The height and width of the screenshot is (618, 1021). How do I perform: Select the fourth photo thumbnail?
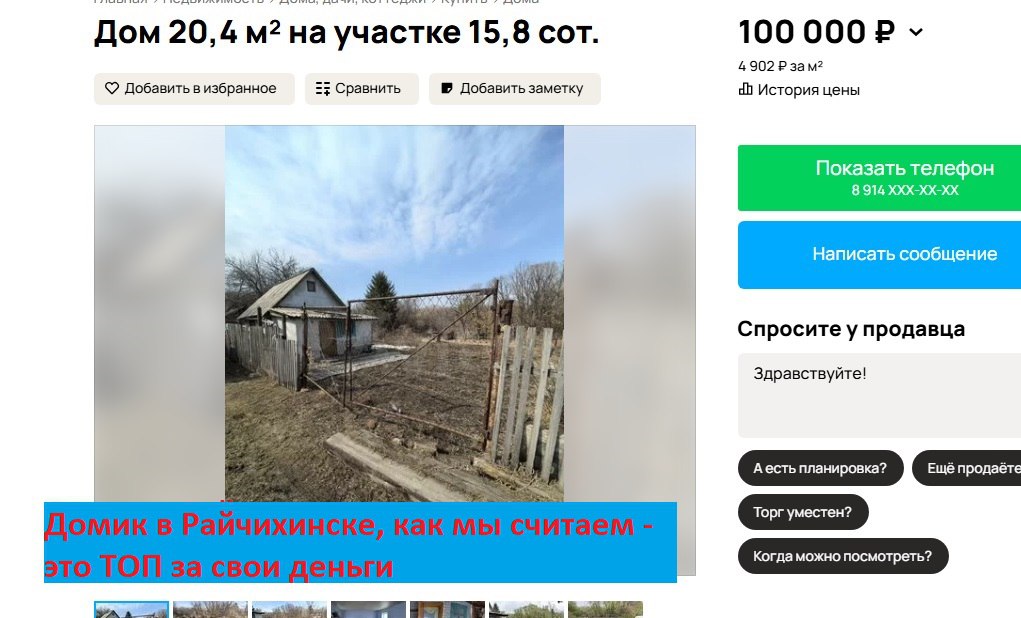[x=368, y=610]
